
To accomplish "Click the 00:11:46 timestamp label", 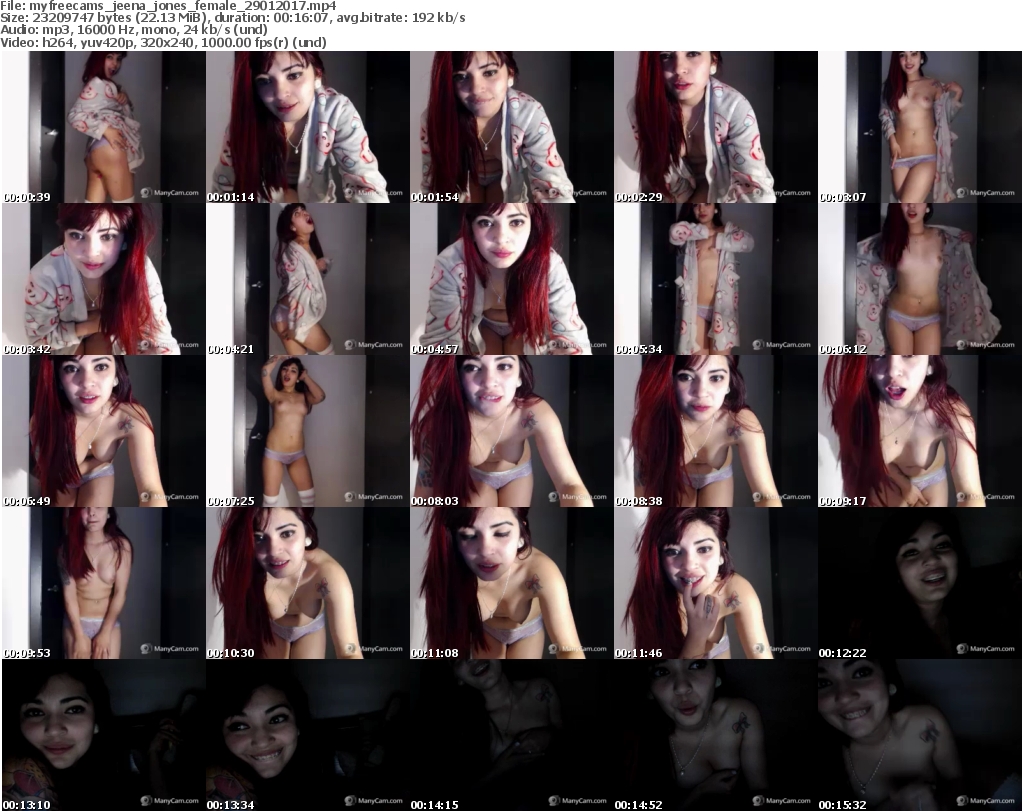I will coord(638,653).
